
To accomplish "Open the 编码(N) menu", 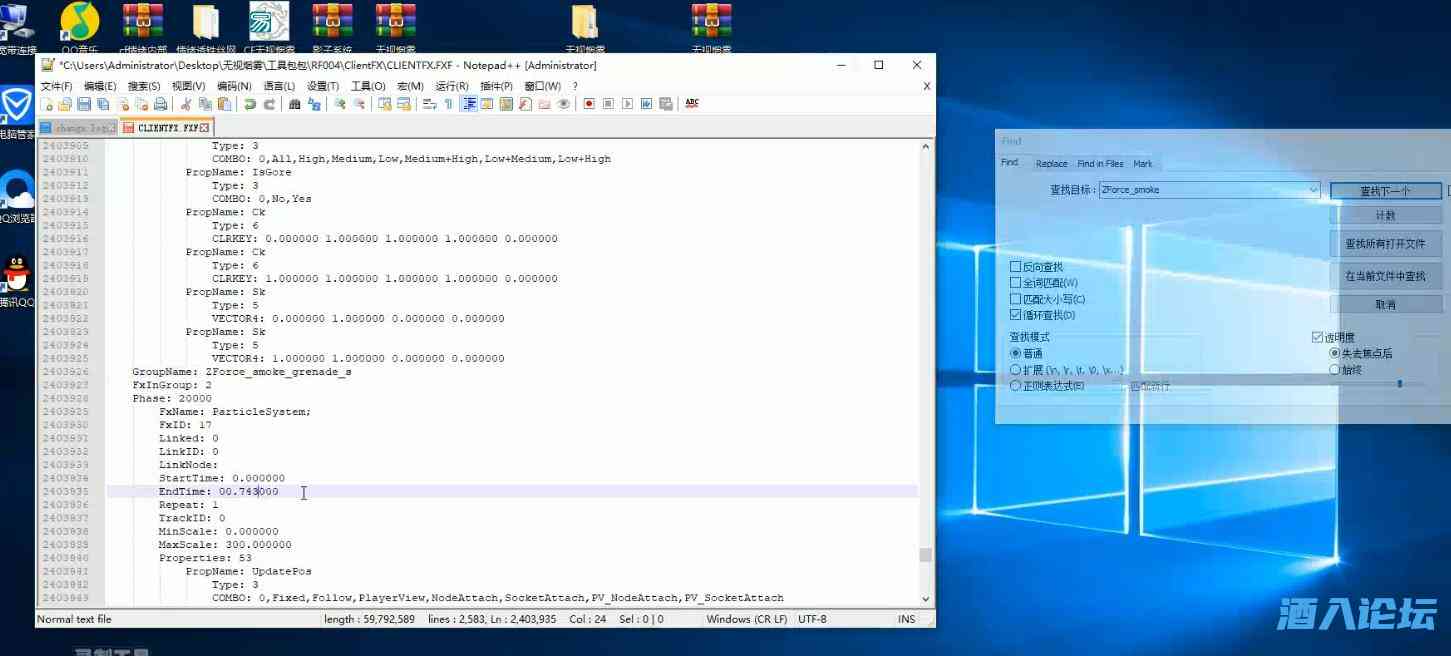I will pos(234,86).
